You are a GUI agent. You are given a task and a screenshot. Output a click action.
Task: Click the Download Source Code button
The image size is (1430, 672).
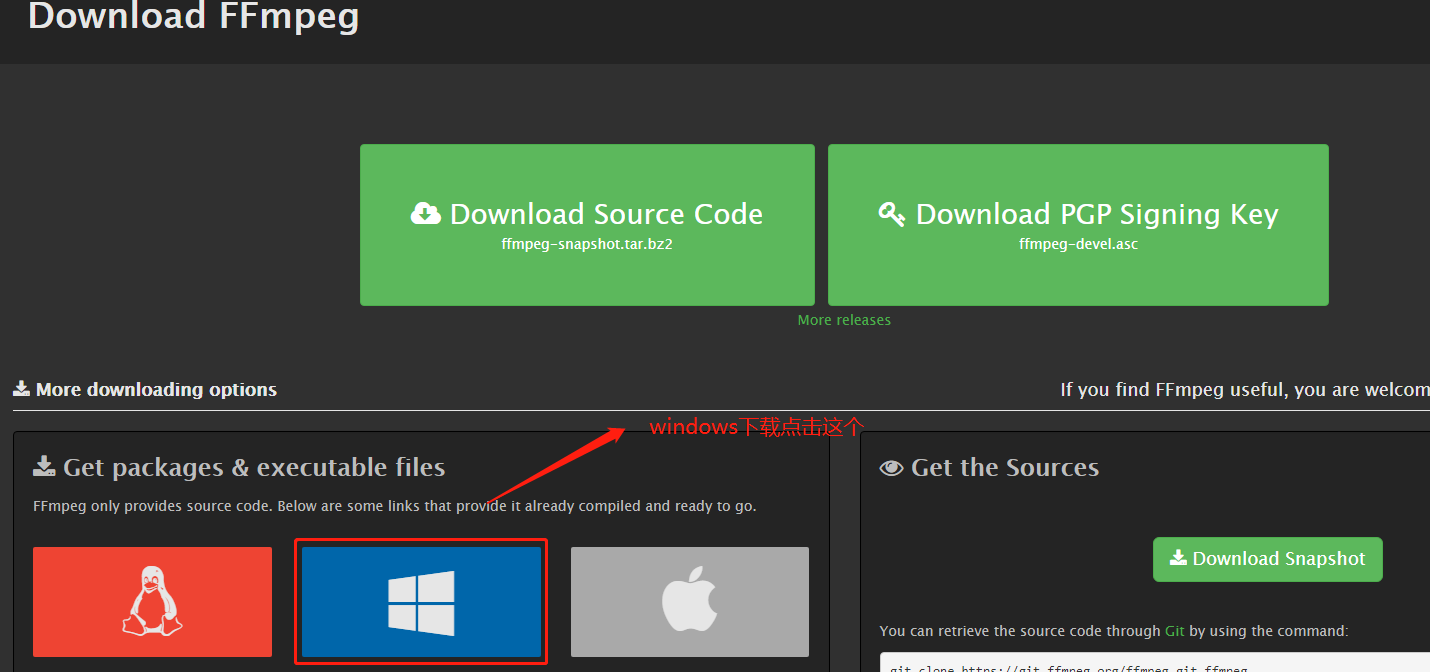point(587,225)
